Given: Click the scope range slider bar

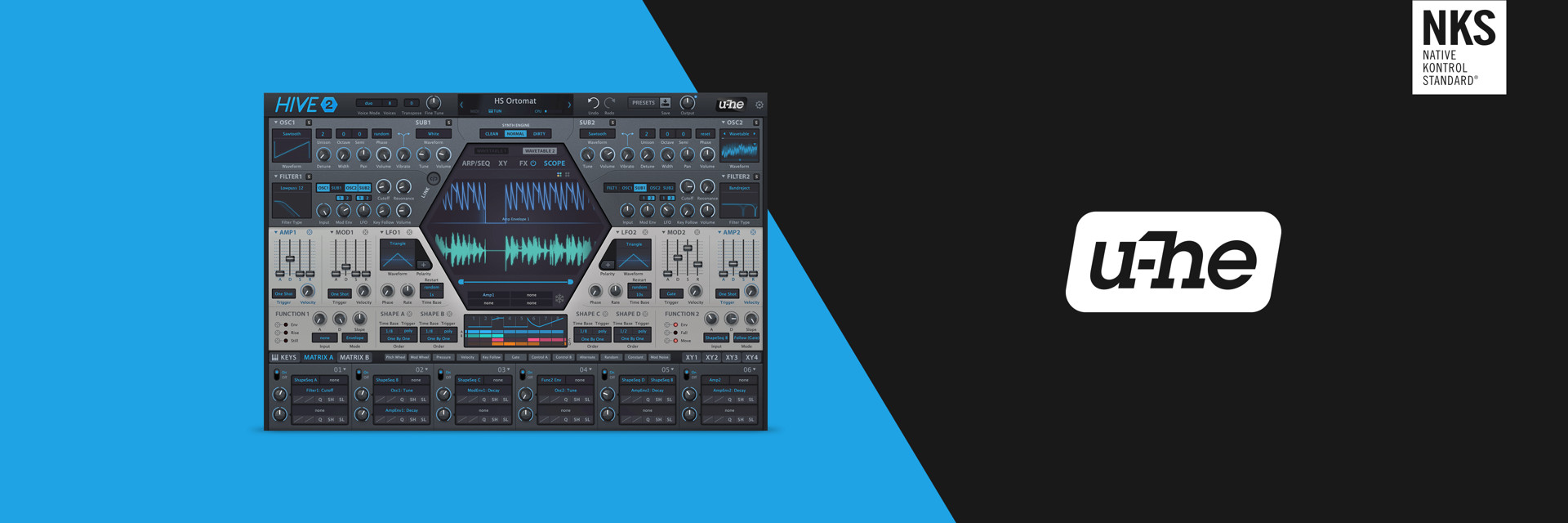Looking at the screenshot, I should tap(515, 282).
